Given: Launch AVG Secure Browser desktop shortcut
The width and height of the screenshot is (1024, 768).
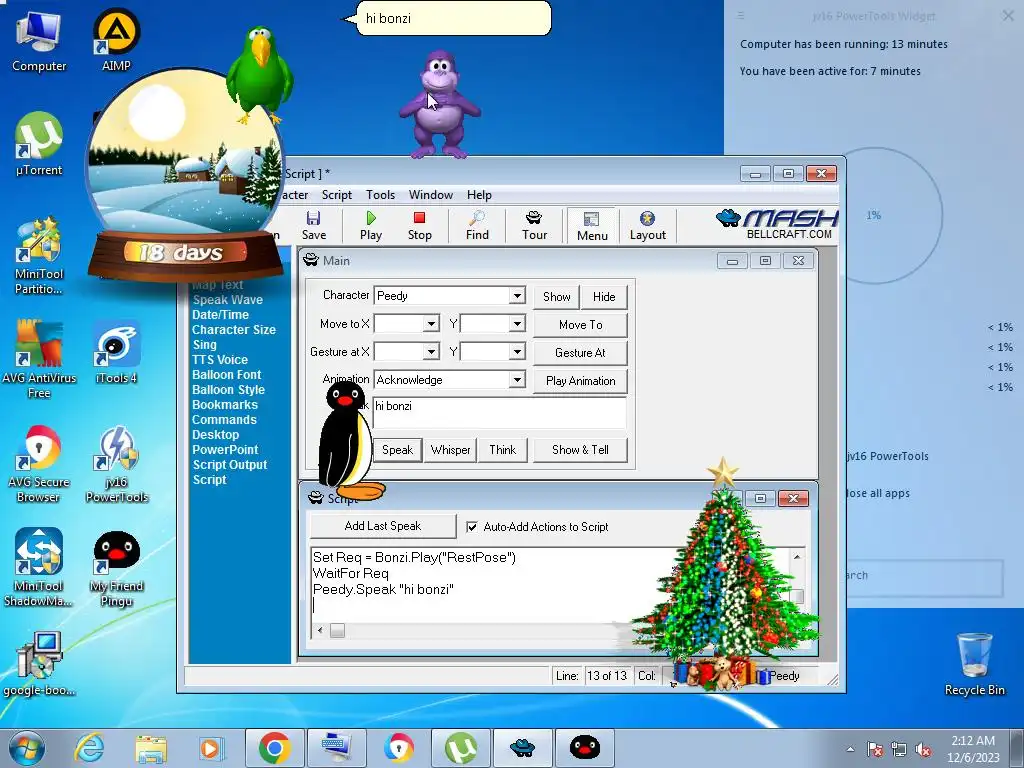Looking at the screenshot, I should (39, 464).
